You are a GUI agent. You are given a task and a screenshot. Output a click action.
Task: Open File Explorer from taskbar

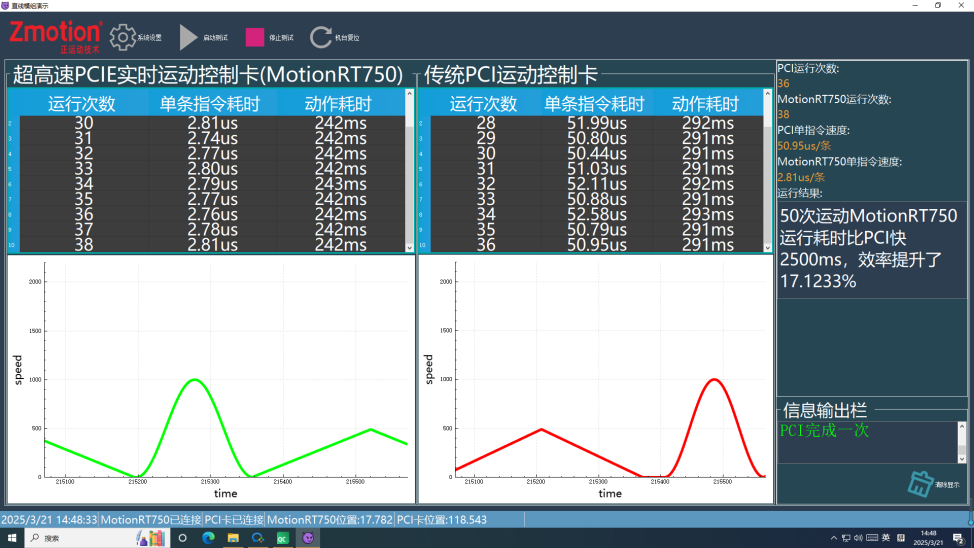click(x=233, y=538)
